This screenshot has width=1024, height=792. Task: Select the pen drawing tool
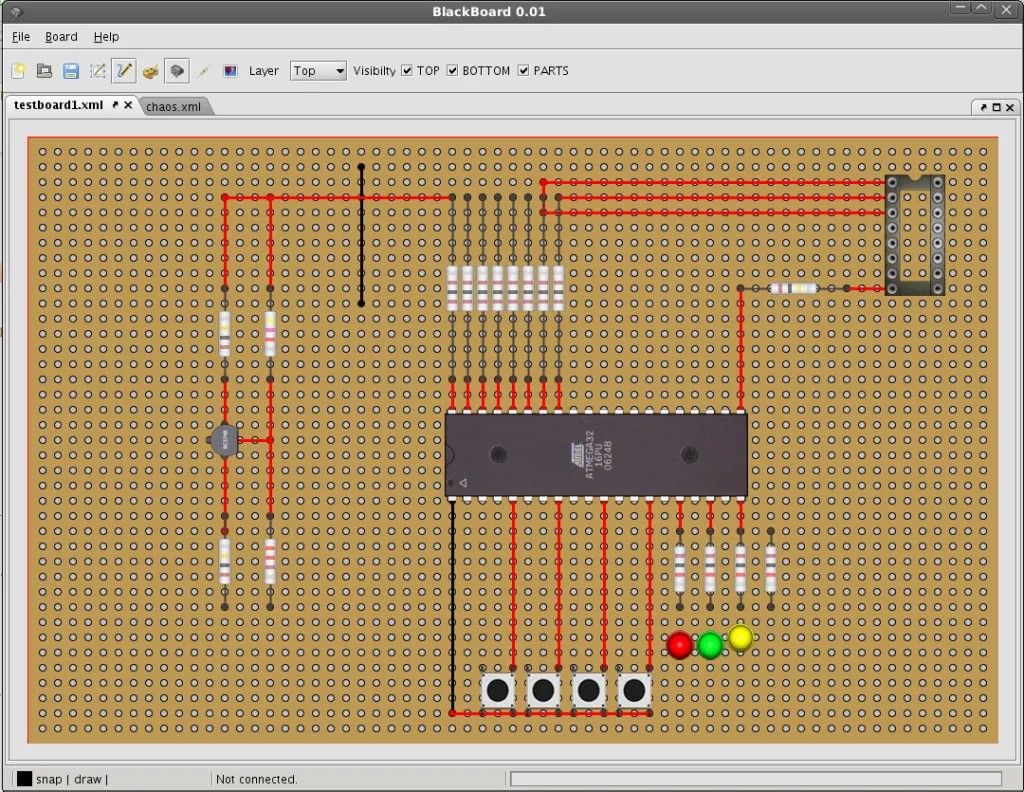click(x=123, y=71)
